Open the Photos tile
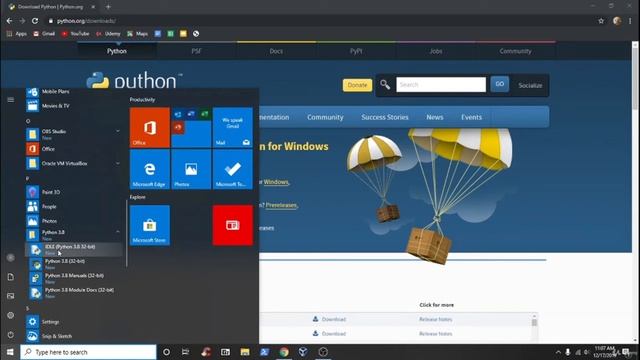 [x=191, y=169]
